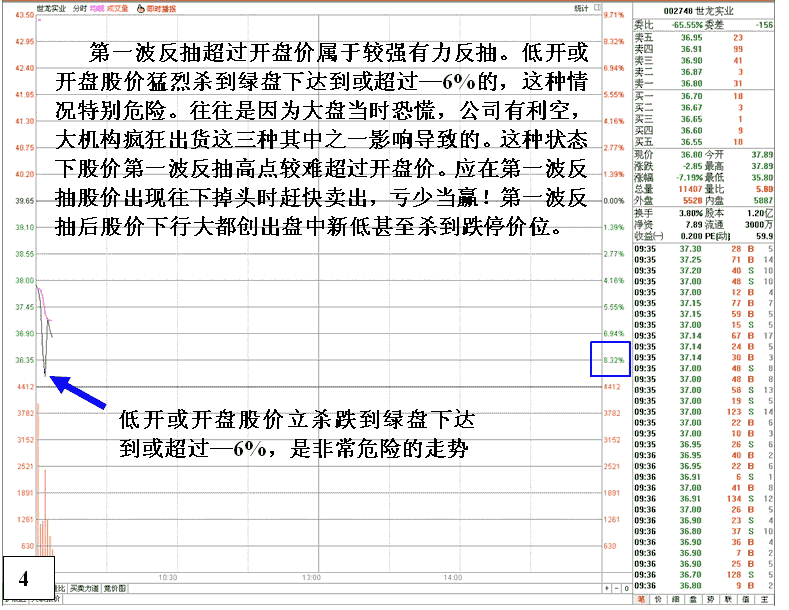The image size is (789, 610).
Task: Toggle the 均线 average line legend
Action: (96, 7)
